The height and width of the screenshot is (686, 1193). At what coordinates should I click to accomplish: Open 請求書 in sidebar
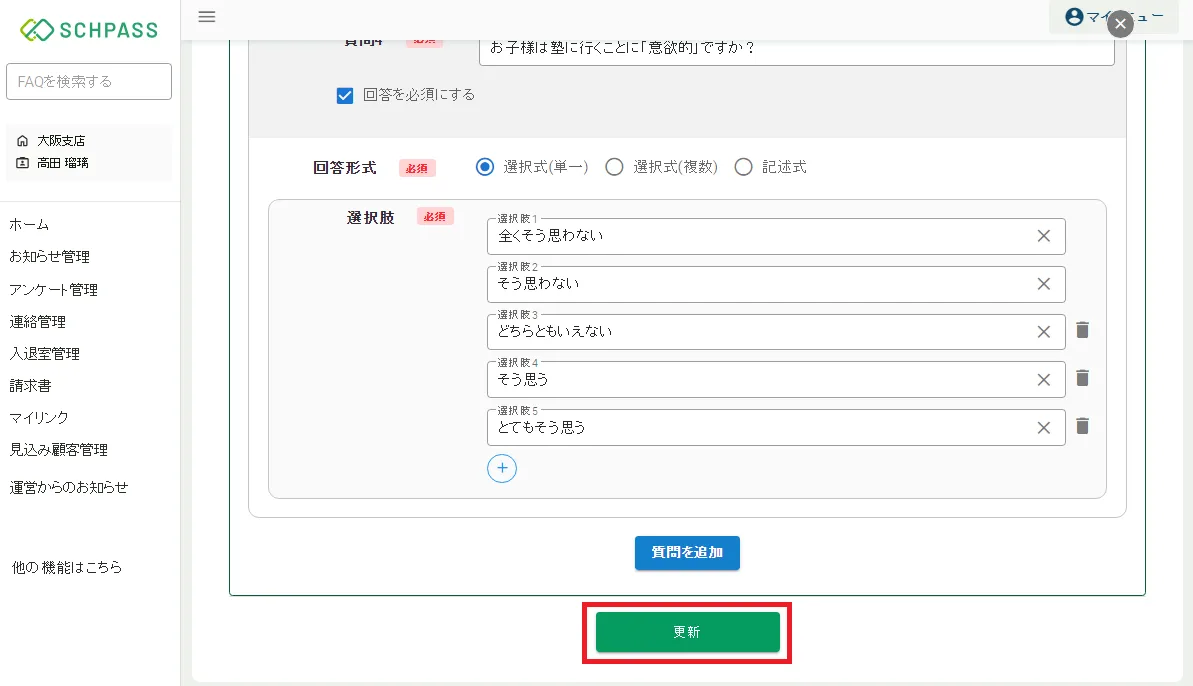coord(30,386)
